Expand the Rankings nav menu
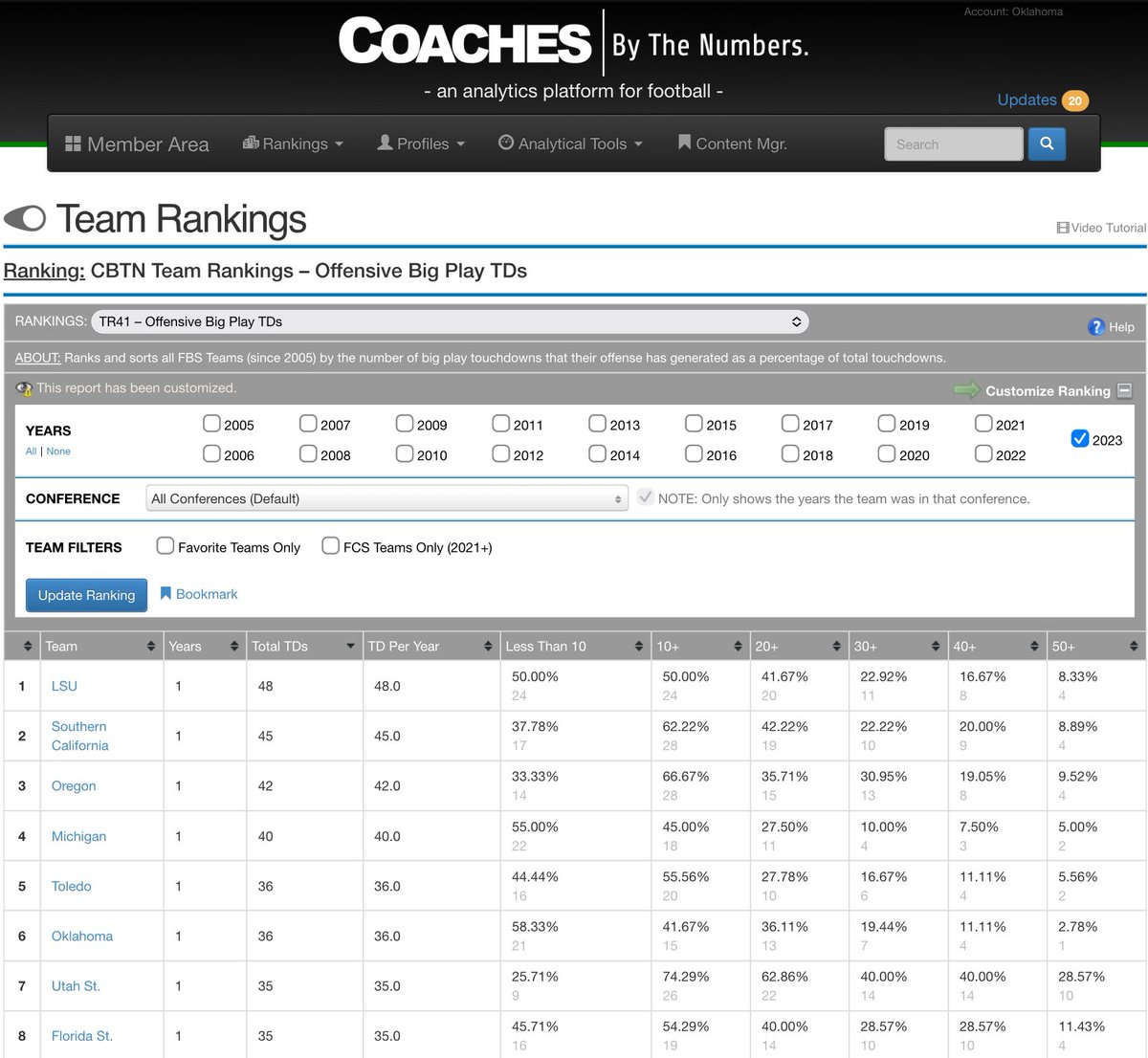Screen dimensions: 1148x1058 coord(293,143)
